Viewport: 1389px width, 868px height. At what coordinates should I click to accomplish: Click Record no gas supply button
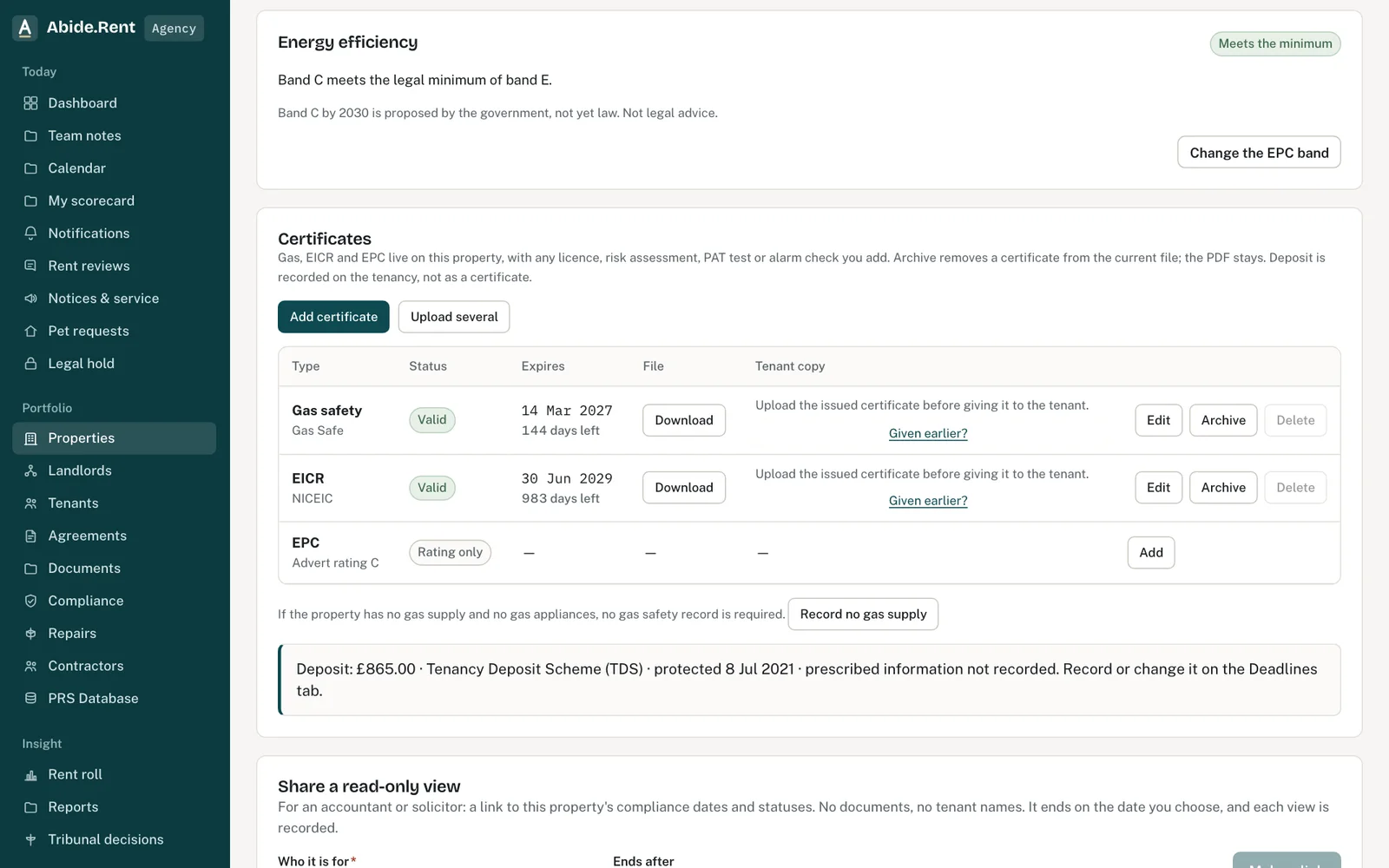(x=863, y=615)
